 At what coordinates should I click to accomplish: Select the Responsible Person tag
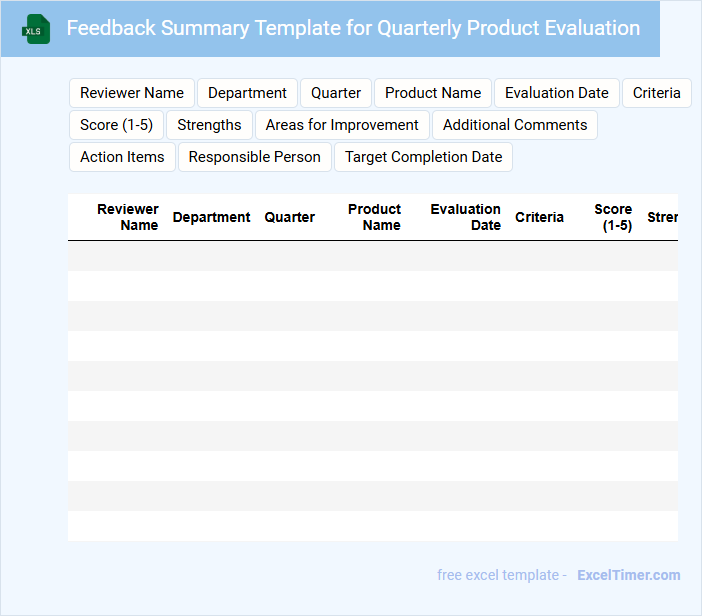pyautogui.click(x=254, y=157)
